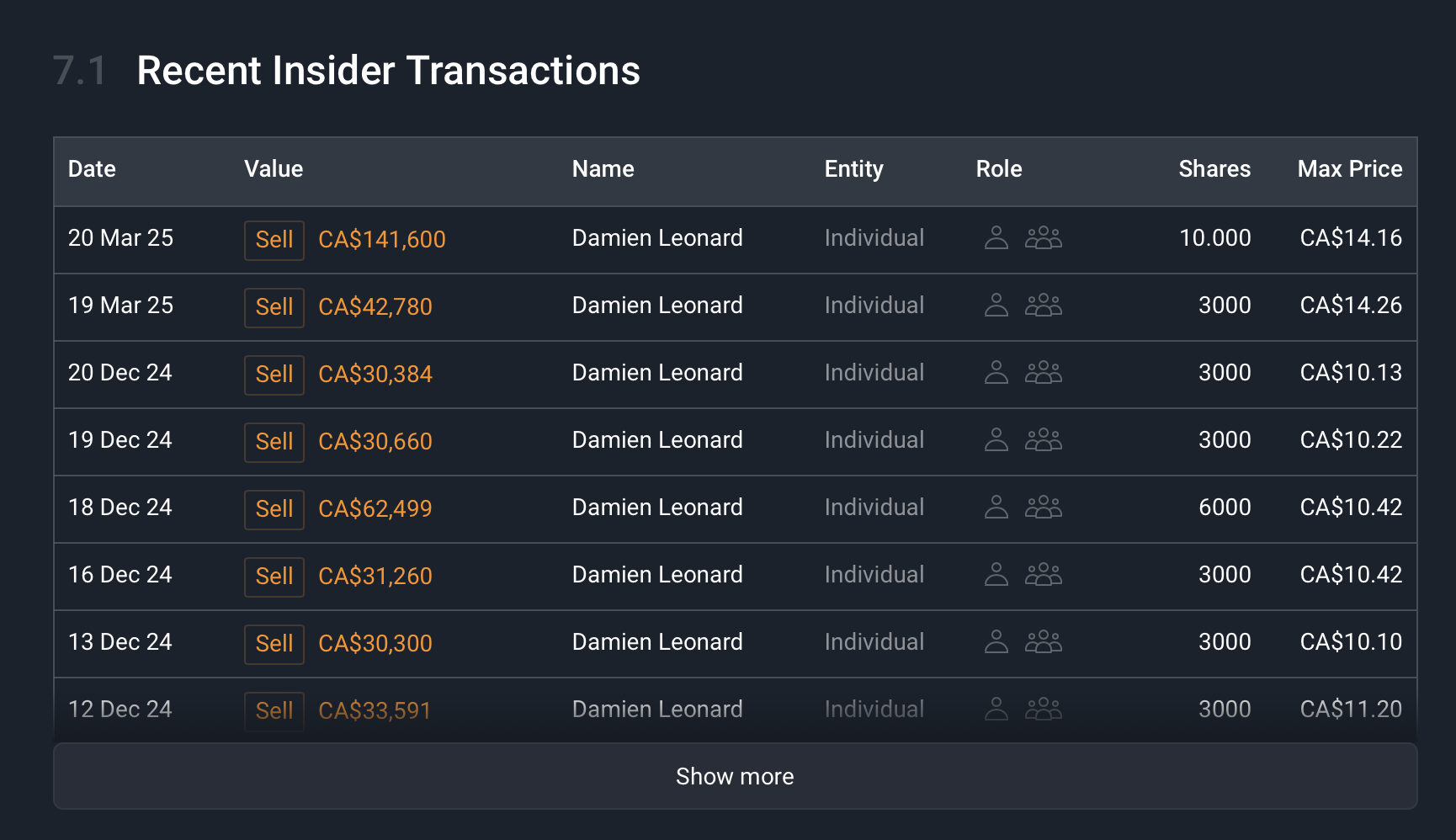1456x840 pixels.
Task: Click group role icon for 13 Dec 24 row
Action: coord(1044,642)
